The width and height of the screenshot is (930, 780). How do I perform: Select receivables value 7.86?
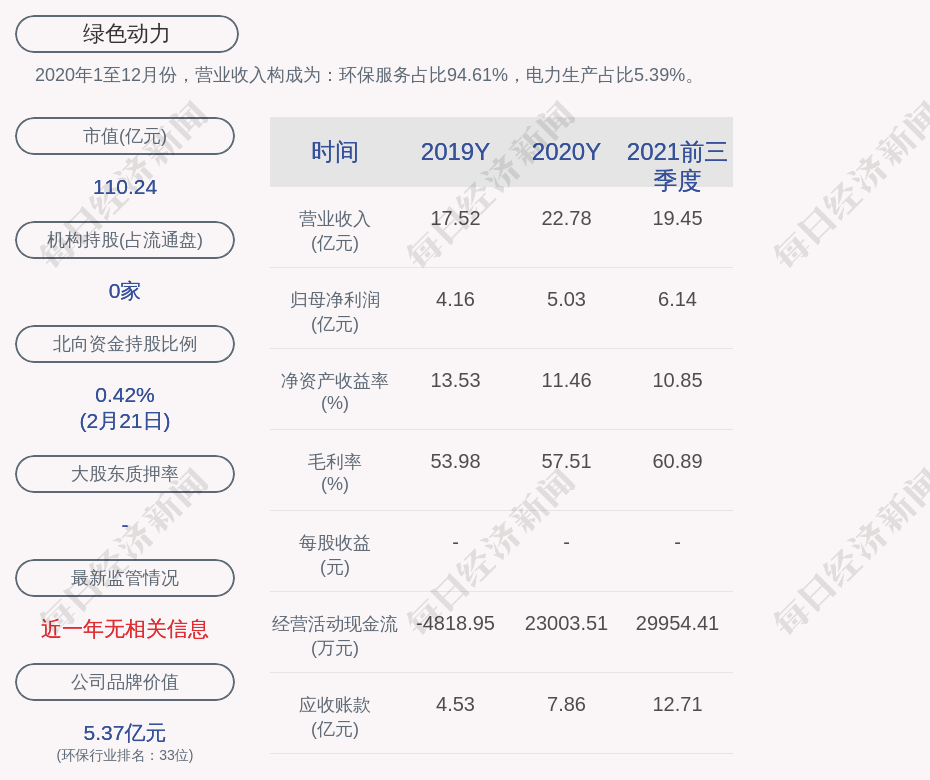[566, 704]
